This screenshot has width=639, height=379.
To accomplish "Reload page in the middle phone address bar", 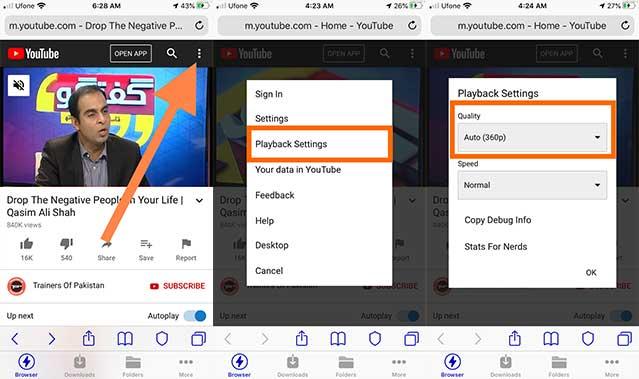I will click(x=412, y=26).
